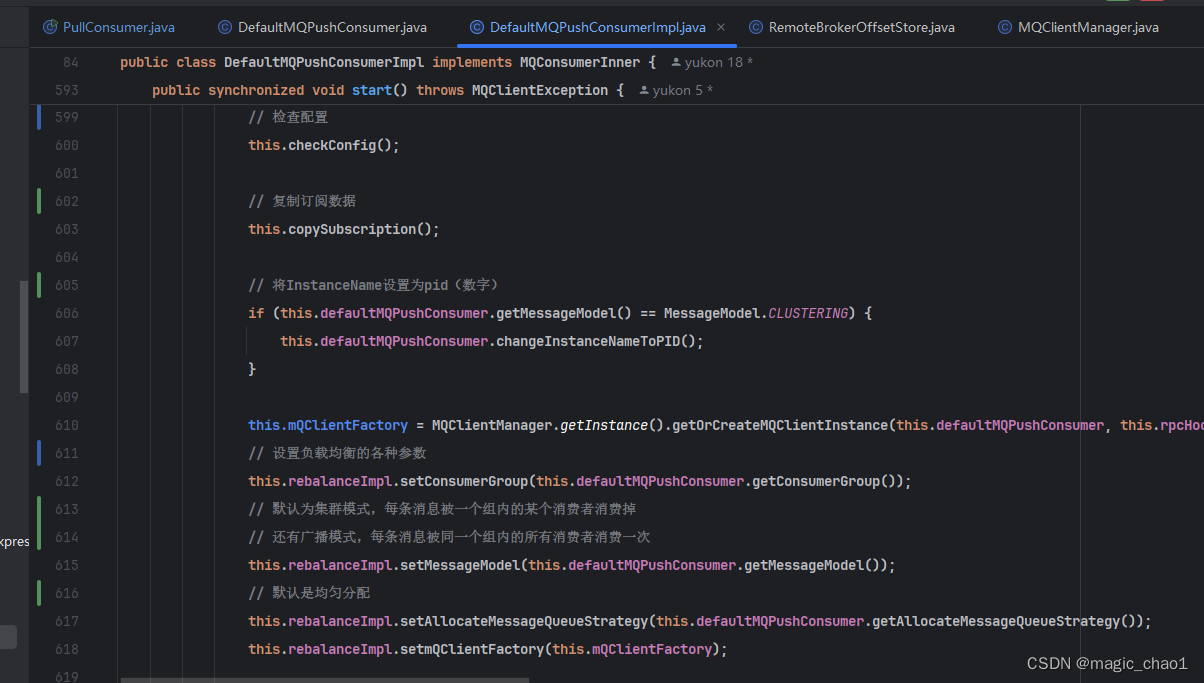
Task: Click the Java class icon on PullConsumer.java tab
Action: pyautogui.click(x=48, y=27)
